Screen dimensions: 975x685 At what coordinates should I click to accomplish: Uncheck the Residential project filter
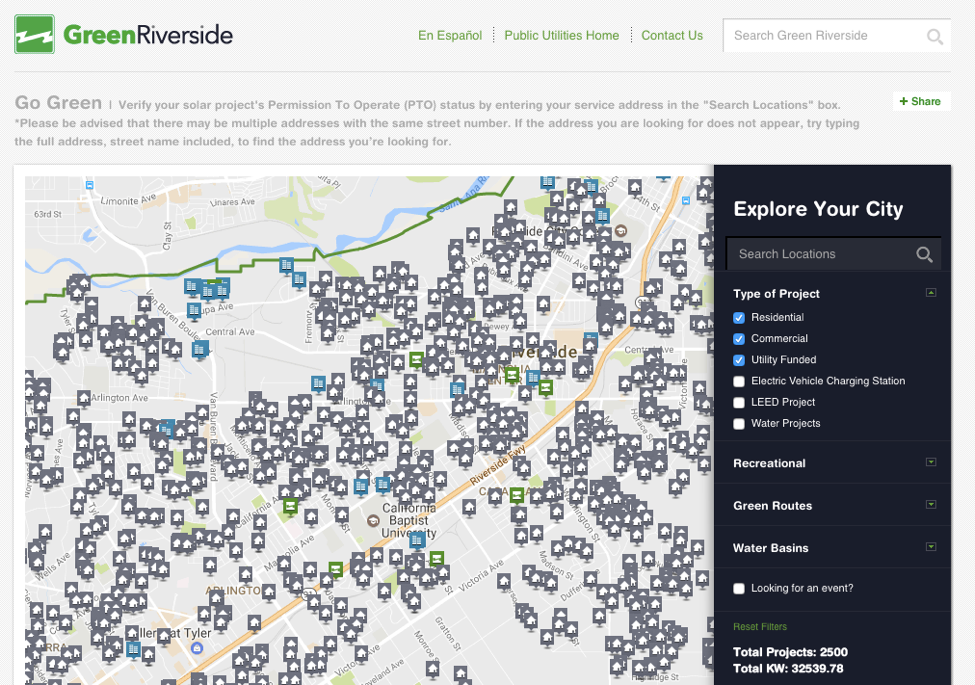pos(739,318)
